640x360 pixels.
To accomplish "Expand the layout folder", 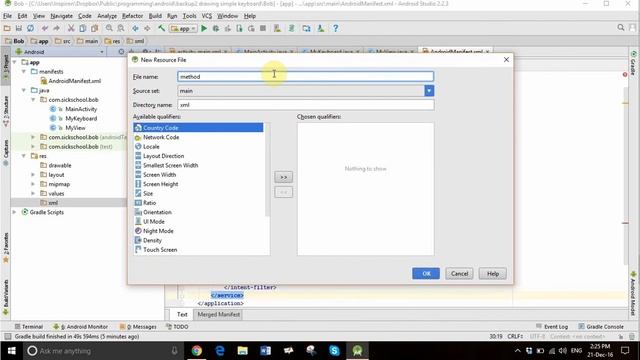I will point(33,175).
